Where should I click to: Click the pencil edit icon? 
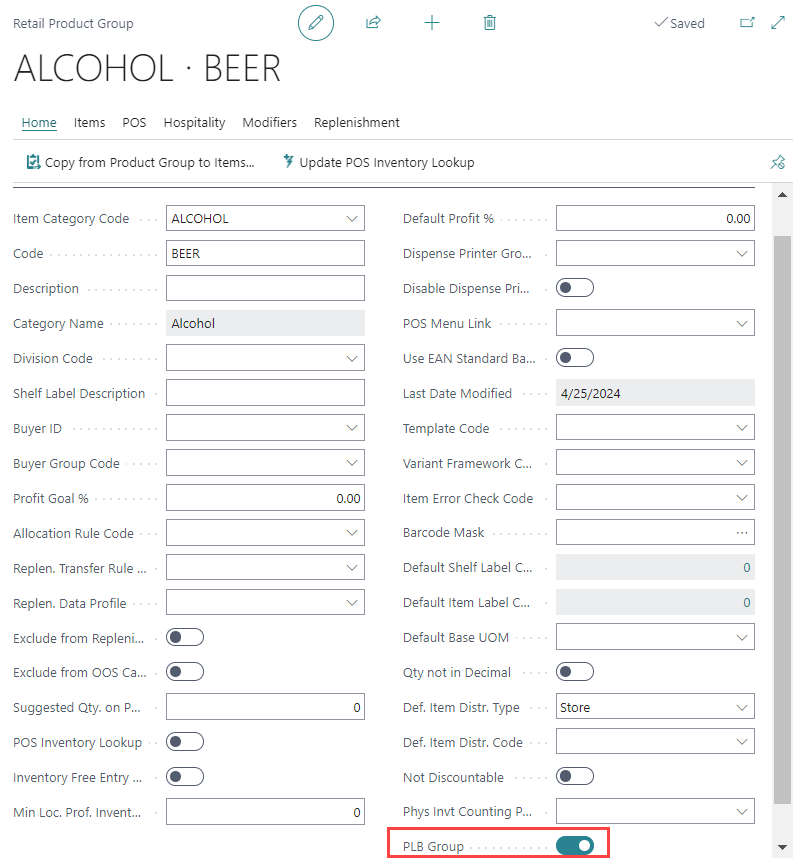coord(316,22)
